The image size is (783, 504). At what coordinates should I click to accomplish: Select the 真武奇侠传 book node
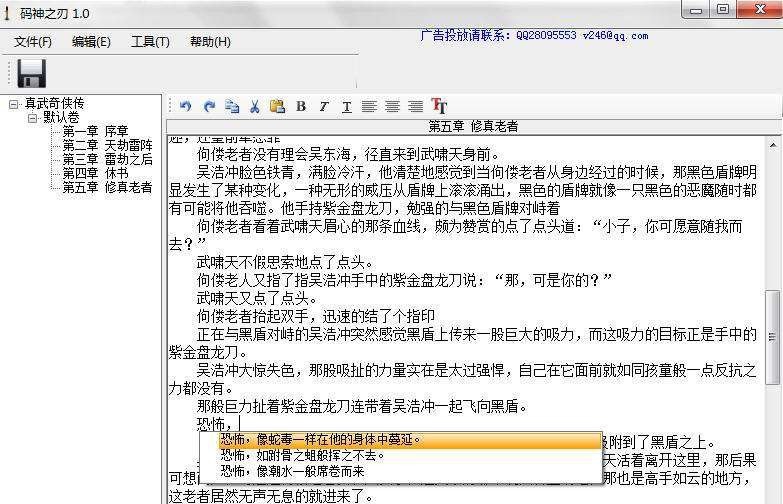[54, 103]
